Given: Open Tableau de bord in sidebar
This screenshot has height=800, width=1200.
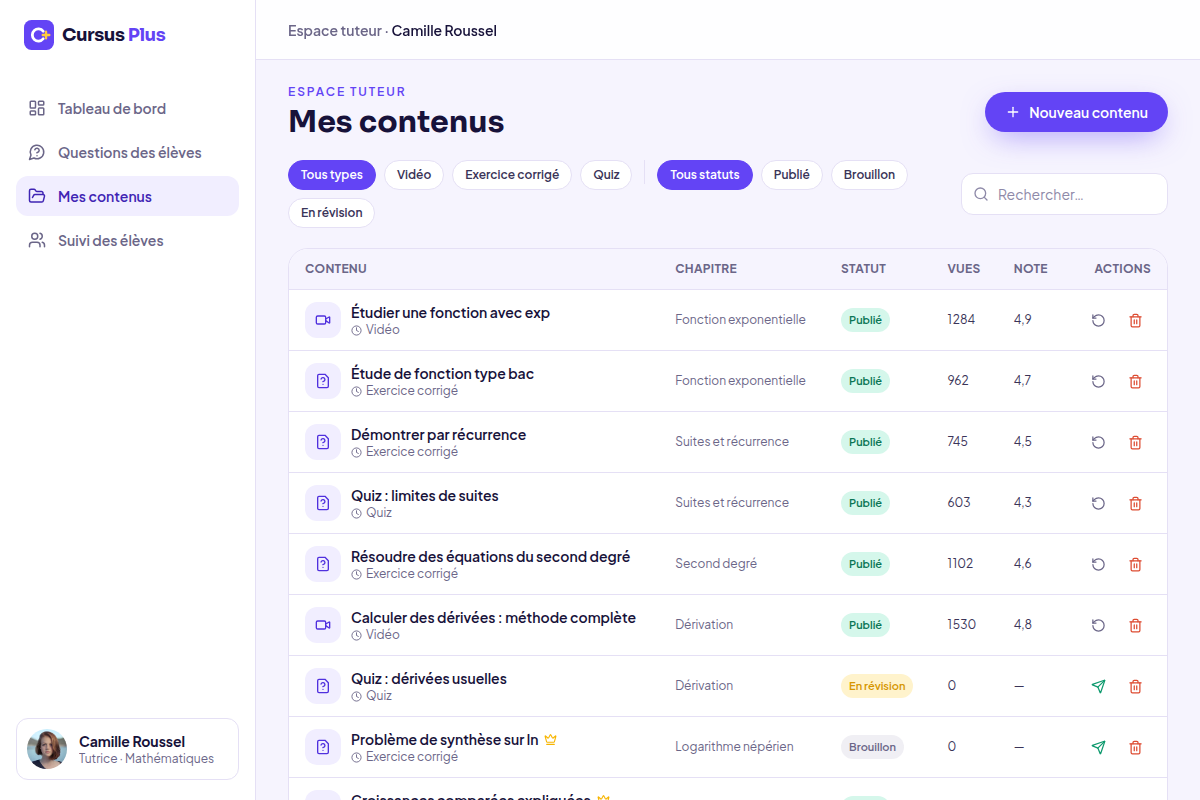Looking at the screenshot, I should [127, 108].
